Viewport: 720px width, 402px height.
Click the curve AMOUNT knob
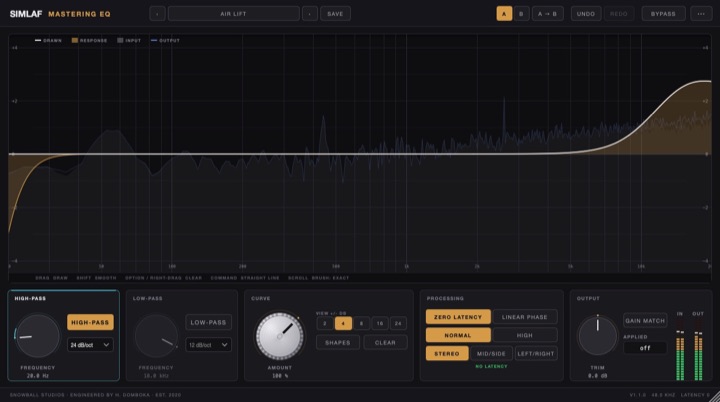(279, 336)
